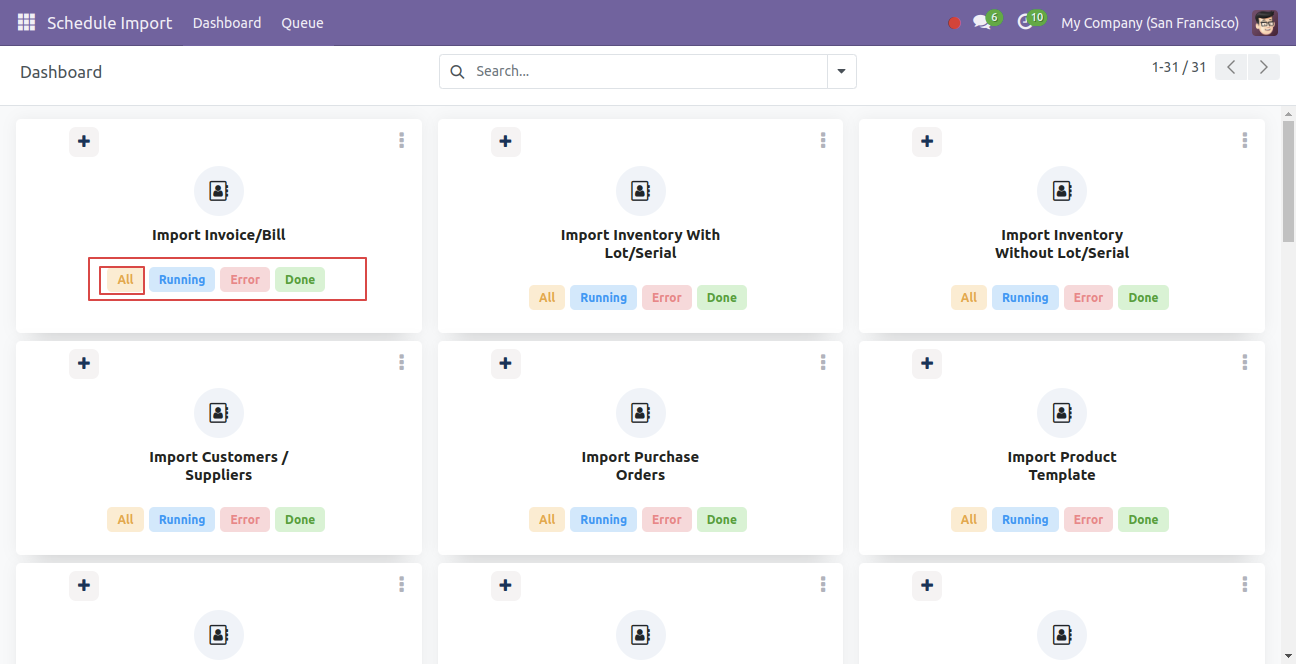1296x664 pixels.
Task: Open the Dashboard menu item
Action: pos(227,23)
